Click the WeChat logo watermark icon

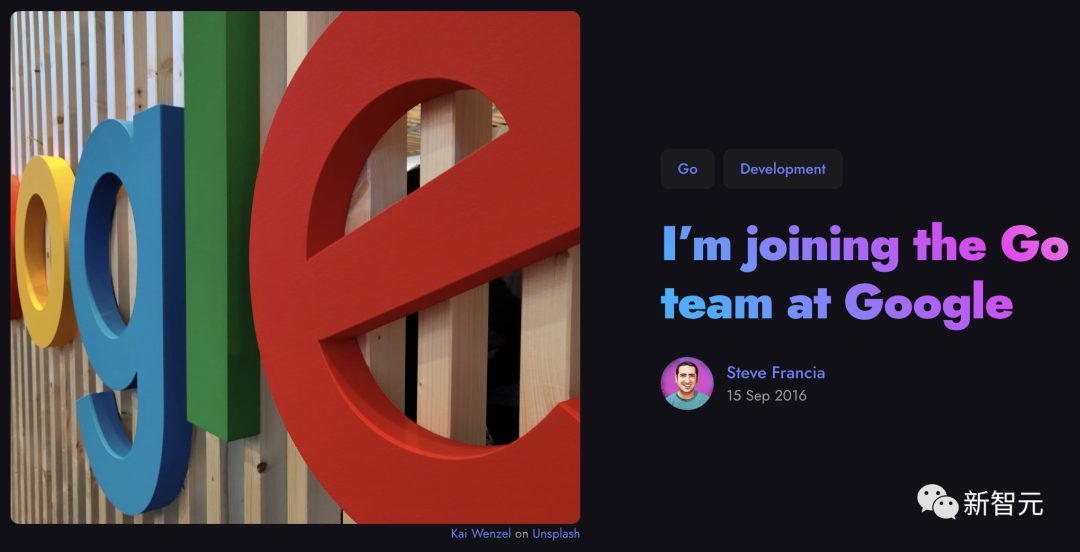tap(937, 501)
